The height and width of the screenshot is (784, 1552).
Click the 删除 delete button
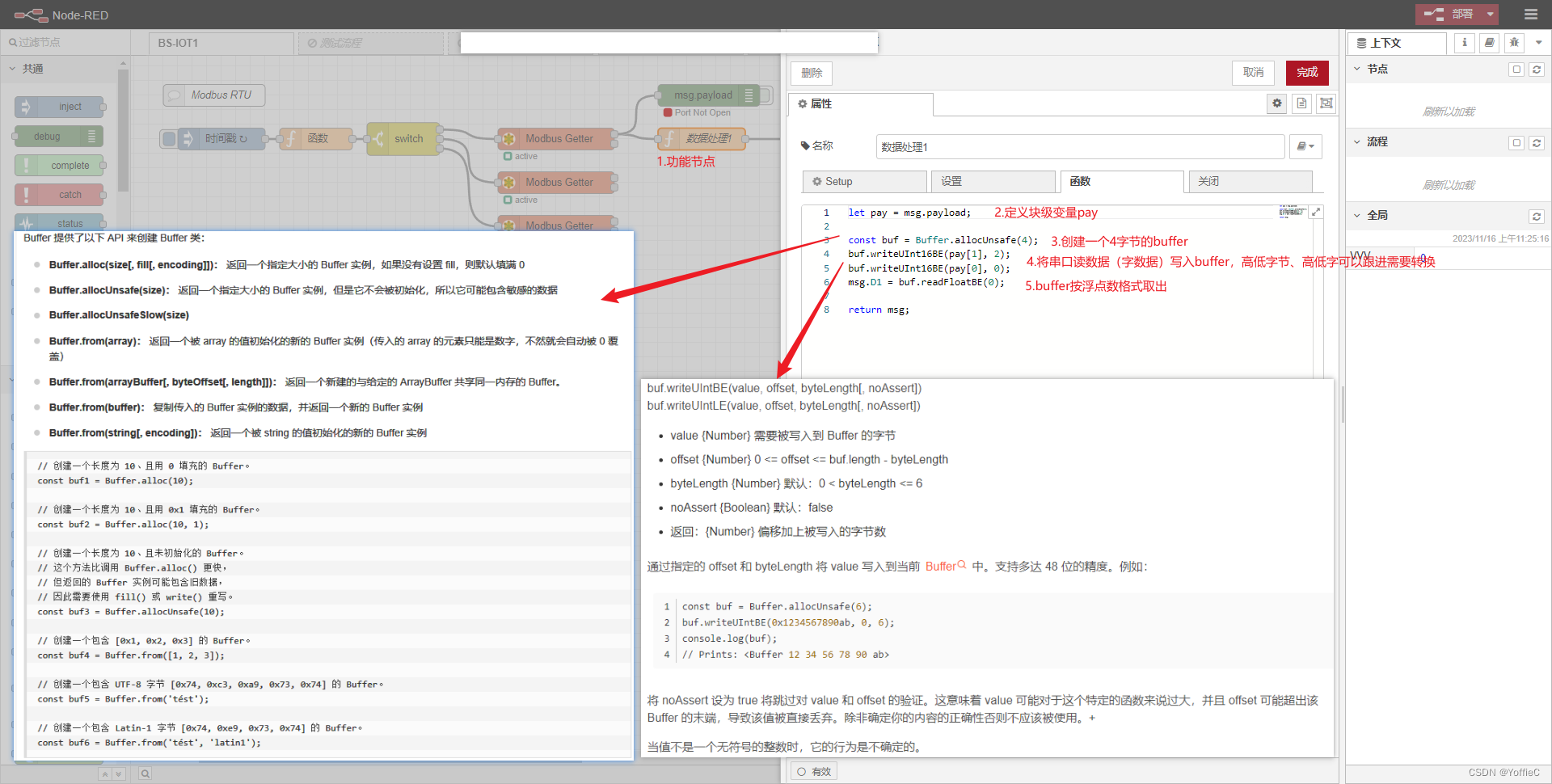tap(812, 73)
